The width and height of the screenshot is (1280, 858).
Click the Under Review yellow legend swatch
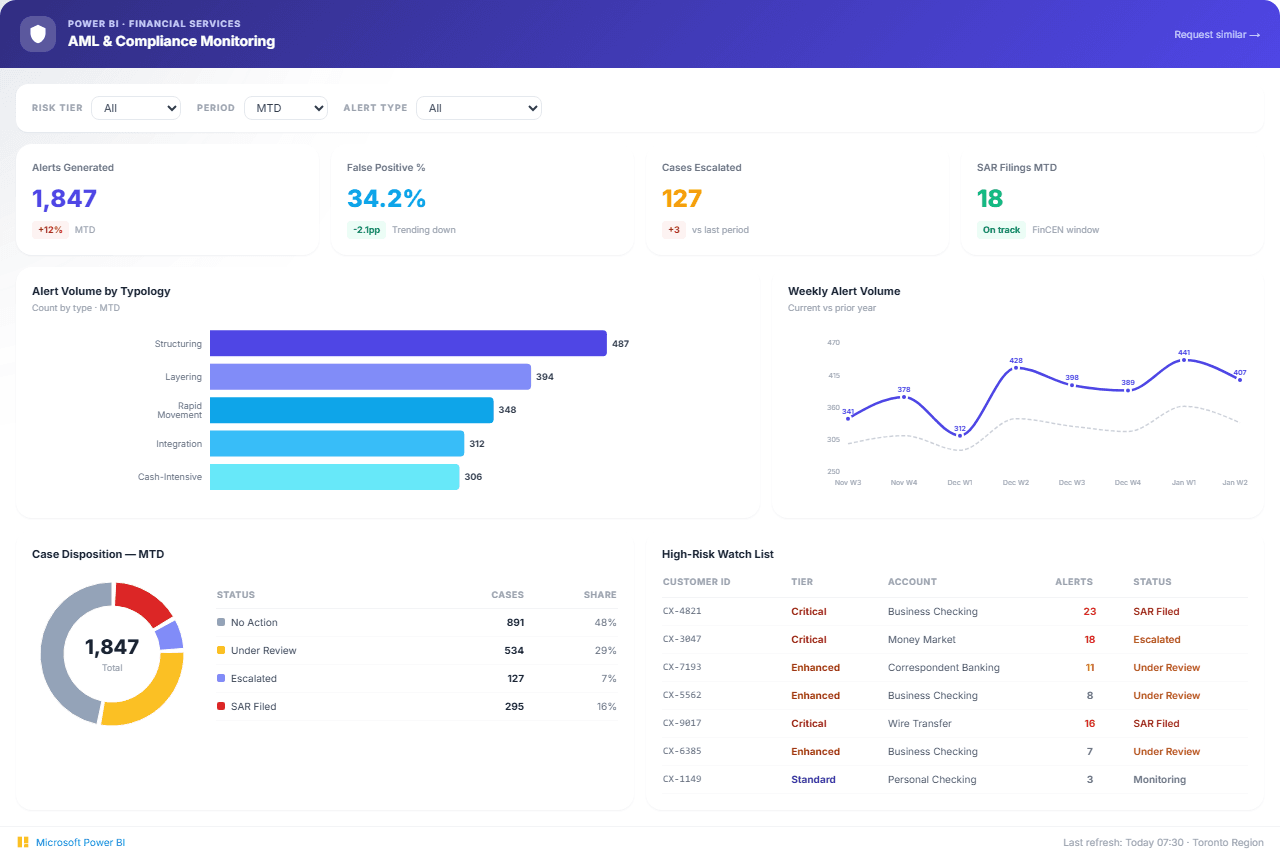click(221, 650)
